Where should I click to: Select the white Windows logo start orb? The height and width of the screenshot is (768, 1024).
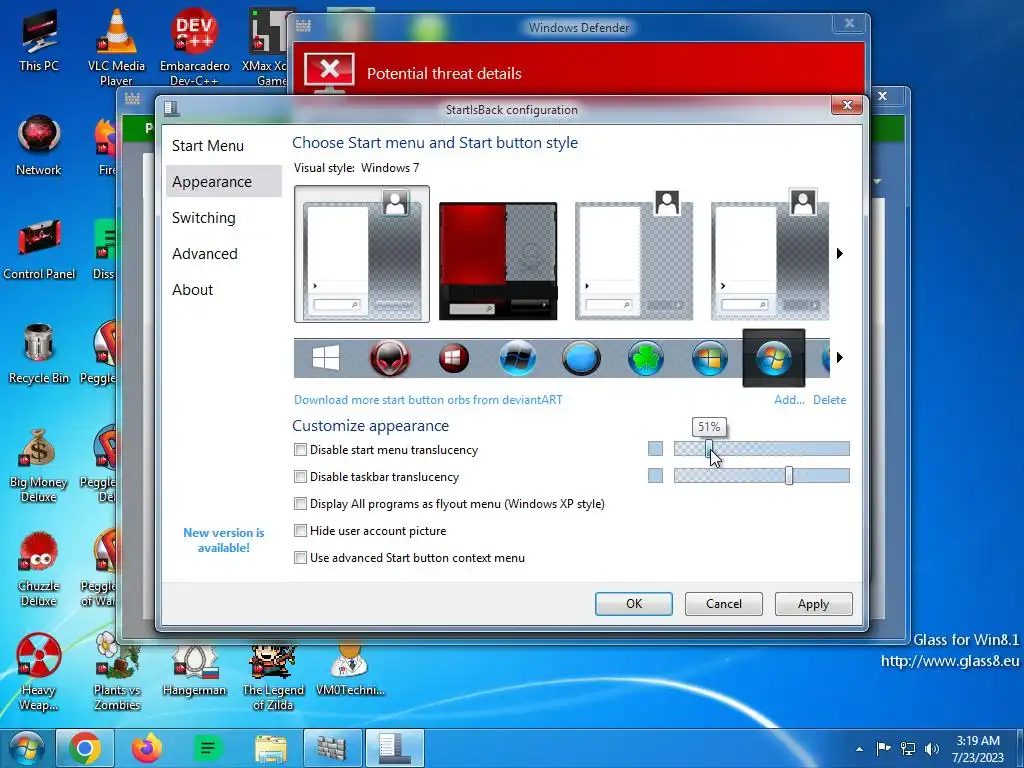tap(326, 358)
